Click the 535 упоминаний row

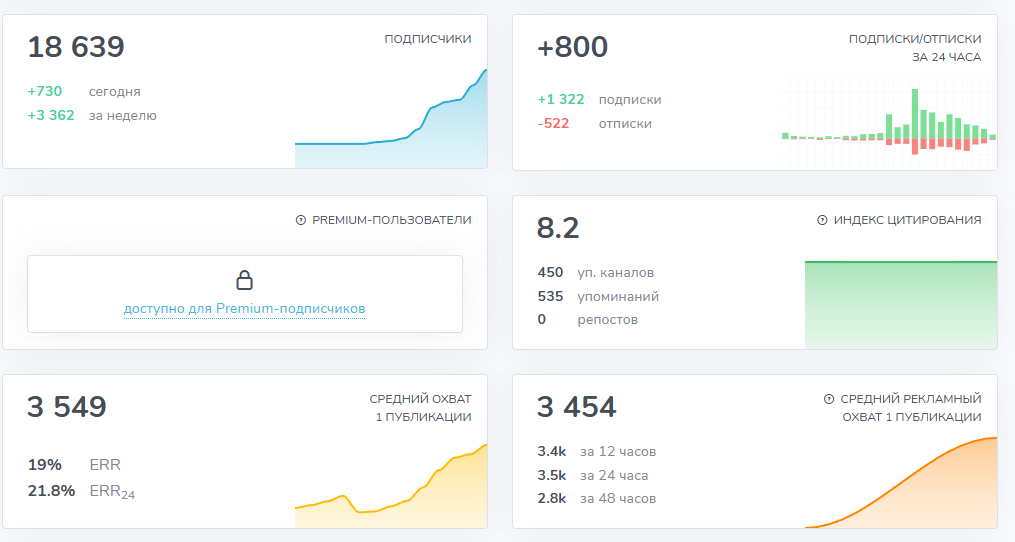598,297
